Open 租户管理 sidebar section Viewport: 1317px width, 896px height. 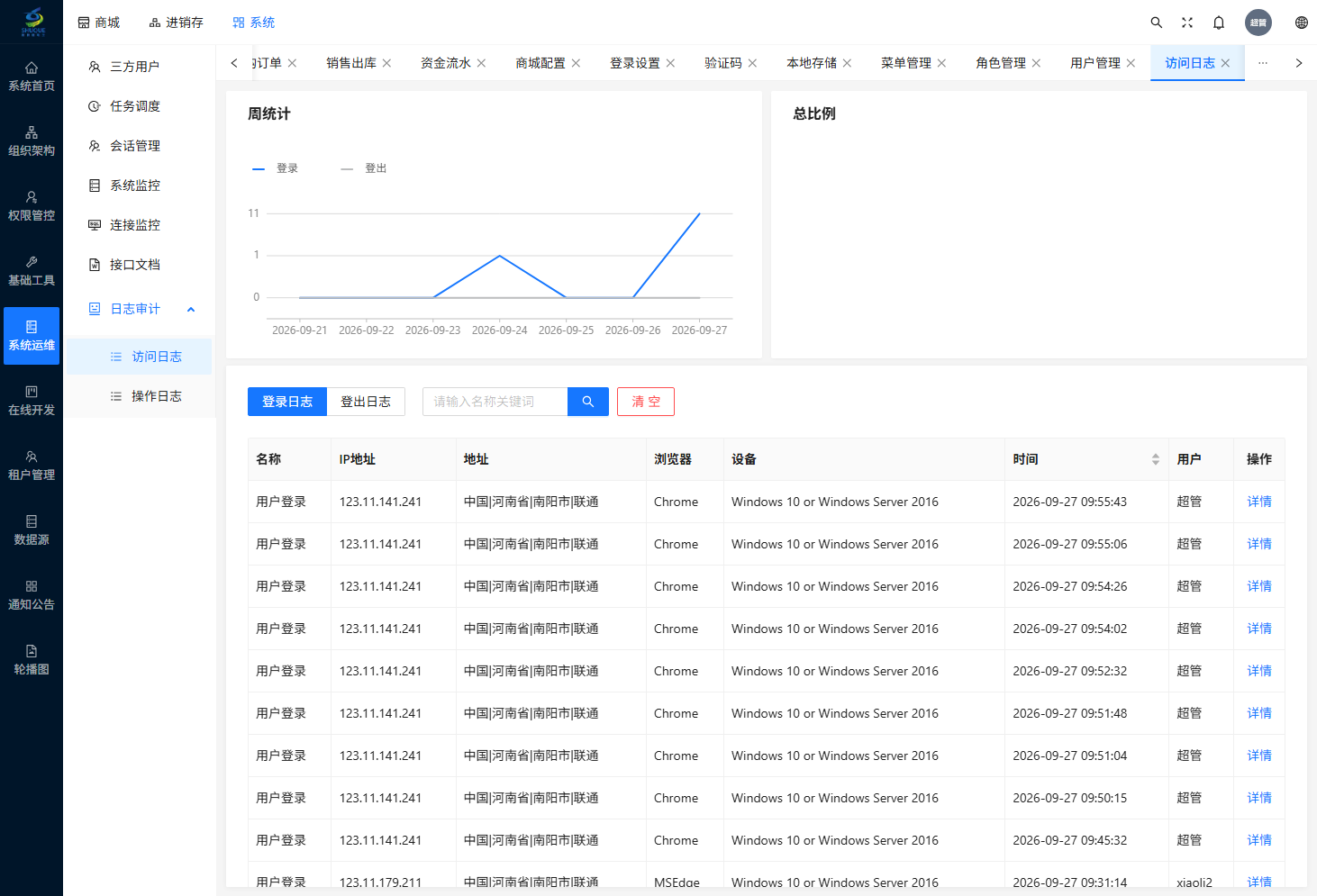coord(32,466)
